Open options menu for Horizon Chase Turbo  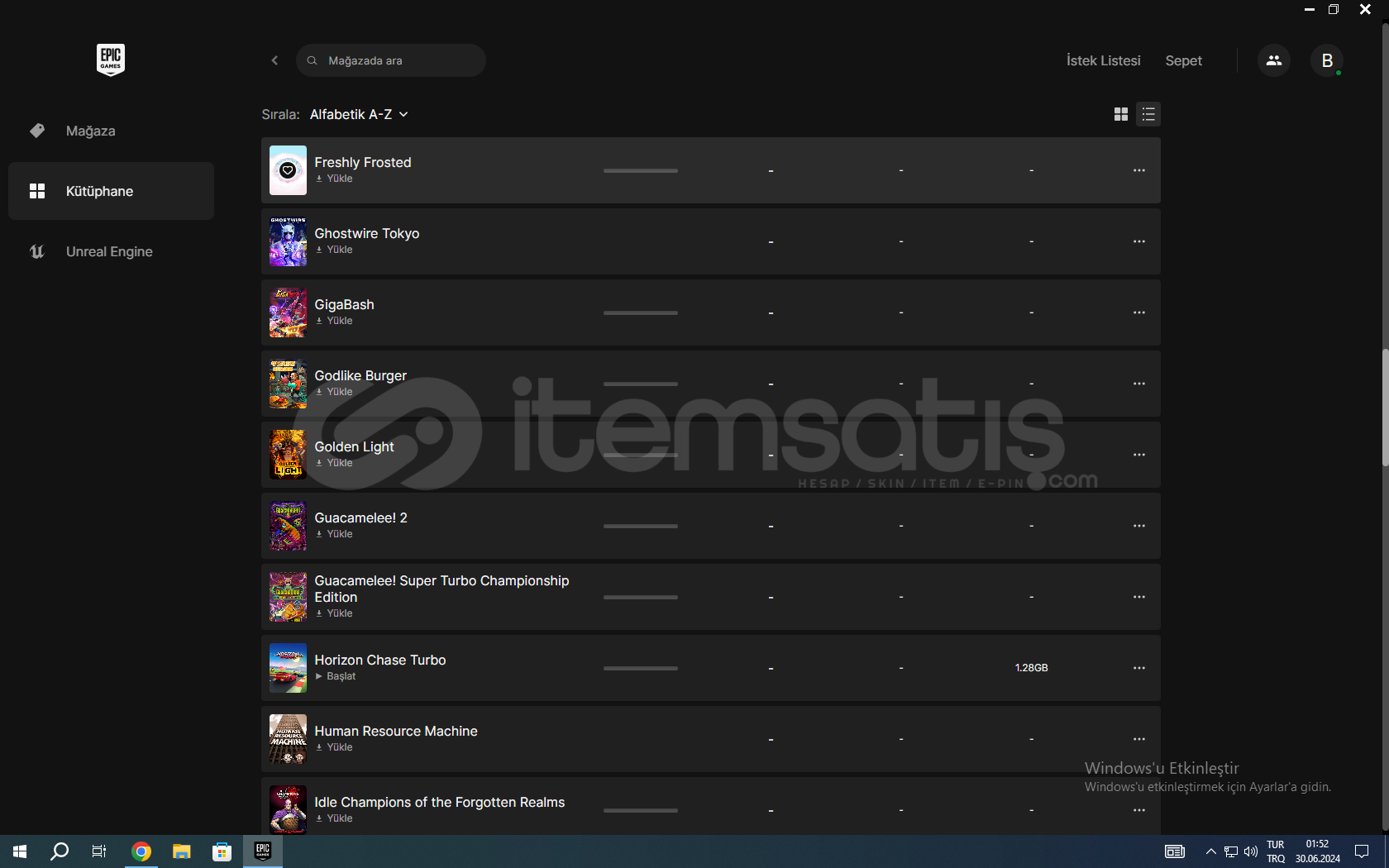1139,668
